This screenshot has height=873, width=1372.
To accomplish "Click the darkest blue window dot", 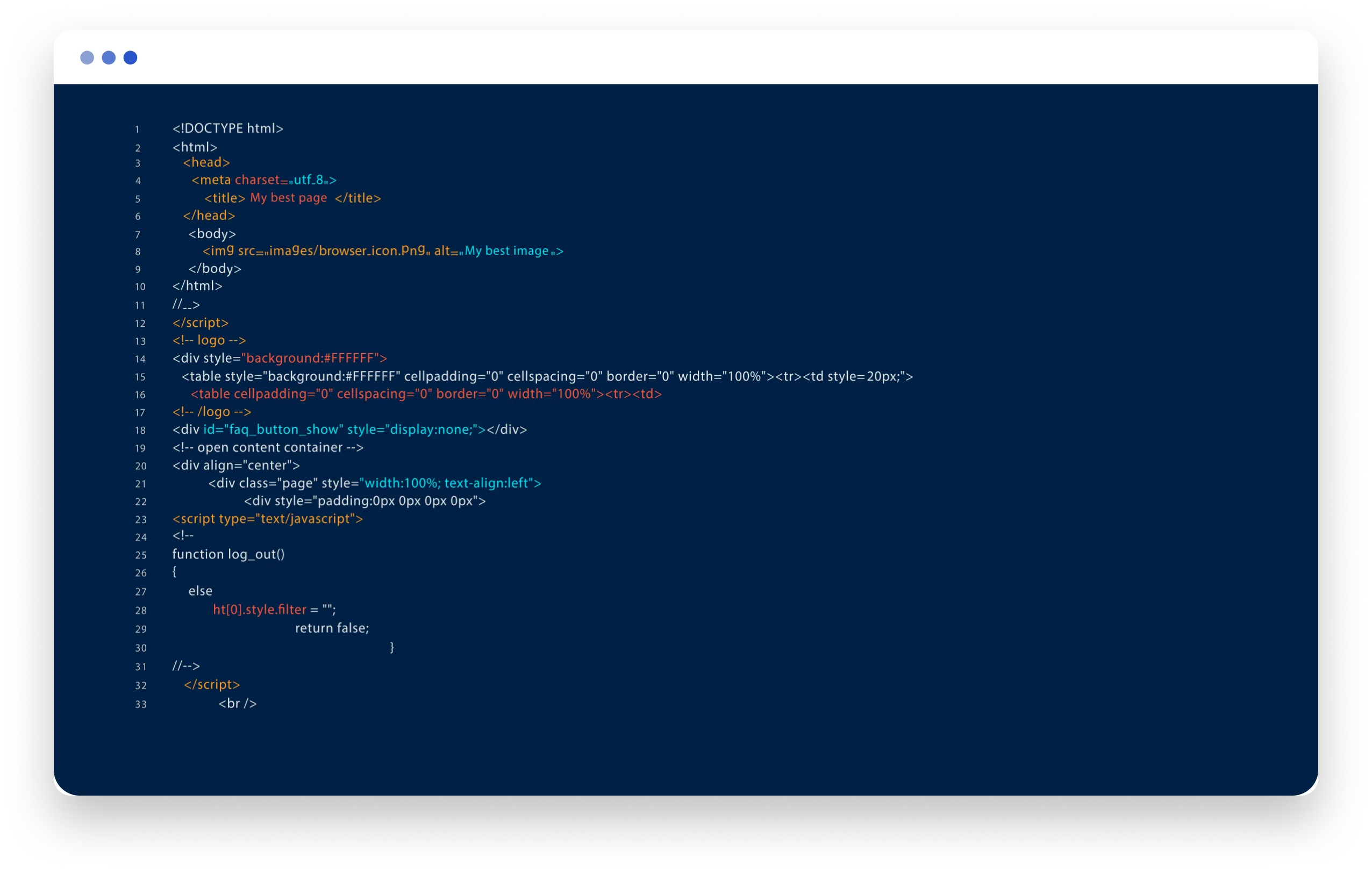I will 130,58.
